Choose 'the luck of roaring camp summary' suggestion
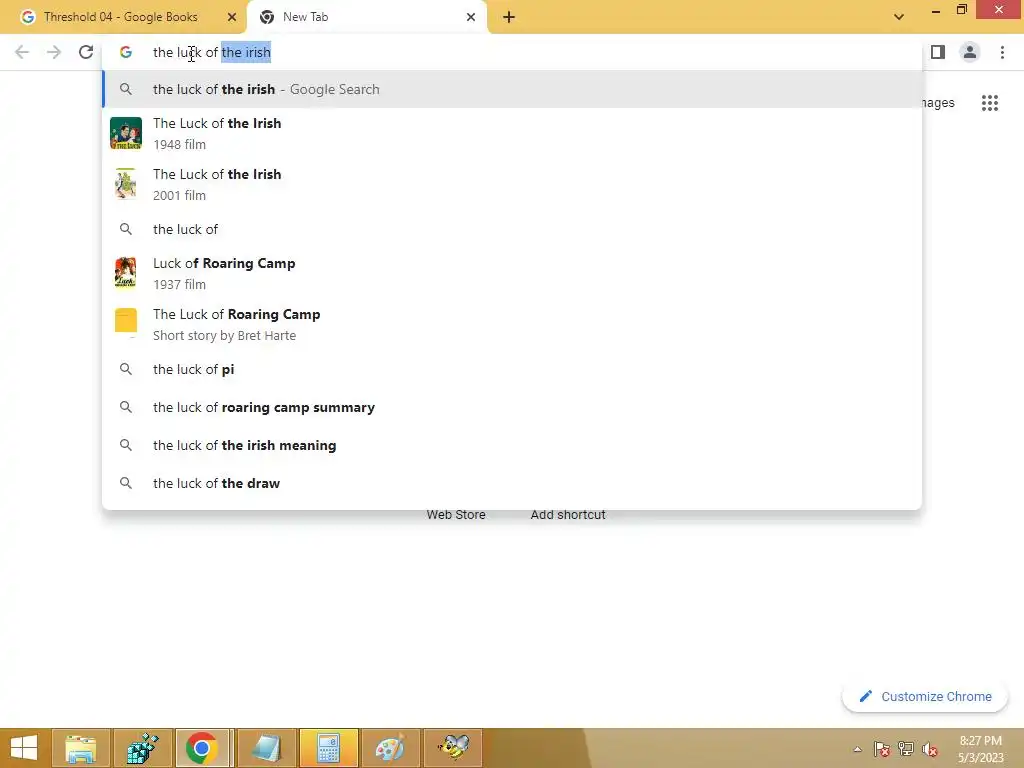The width and height of the screenshot is (1024, 768). 512,407
